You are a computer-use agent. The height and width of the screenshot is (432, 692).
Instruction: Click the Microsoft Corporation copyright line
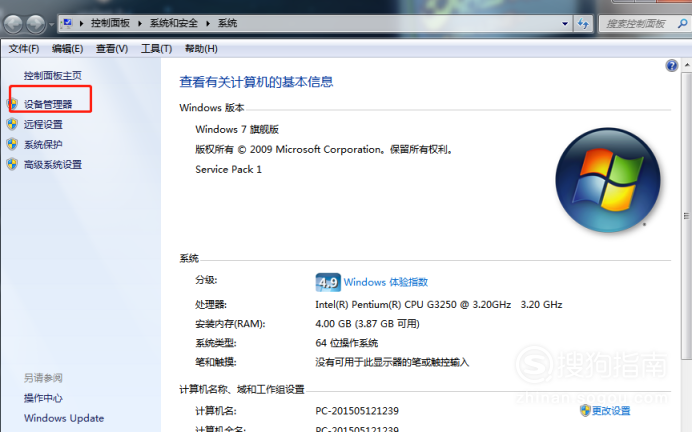click(x=324, y=150)
